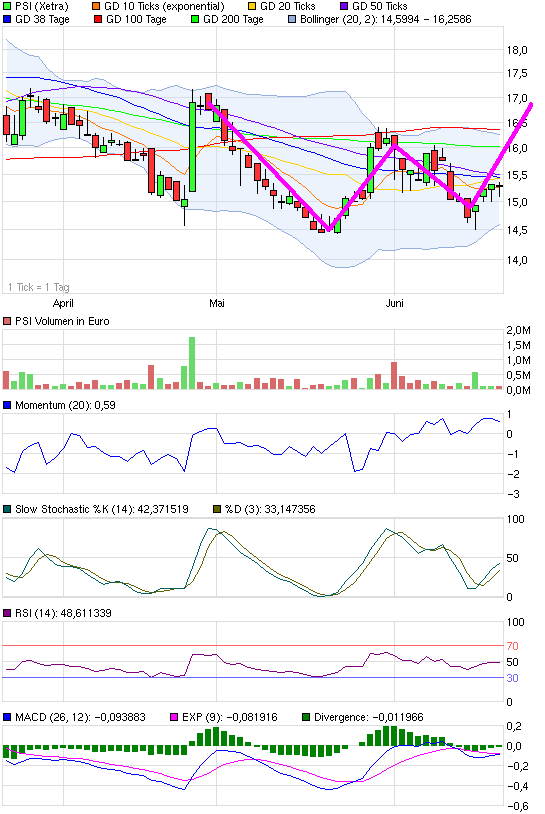Click the red PSI Volumen legend swatch
Image resolution: width=545 pixels, height=814 pixels.
7,321
